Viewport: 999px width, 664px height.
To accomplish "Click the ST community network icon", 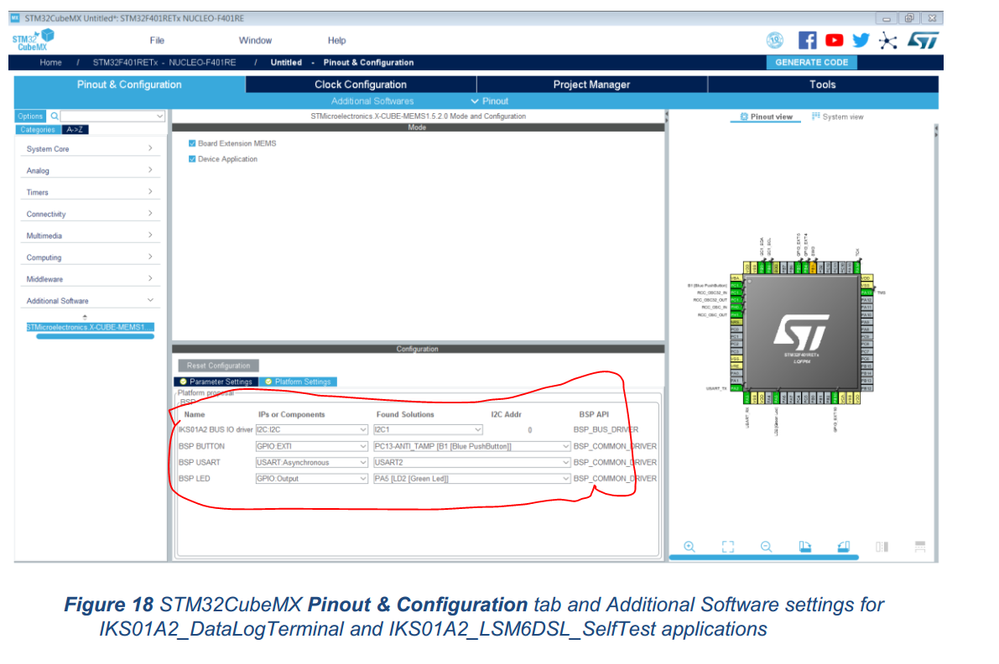I will pos(888,41).
